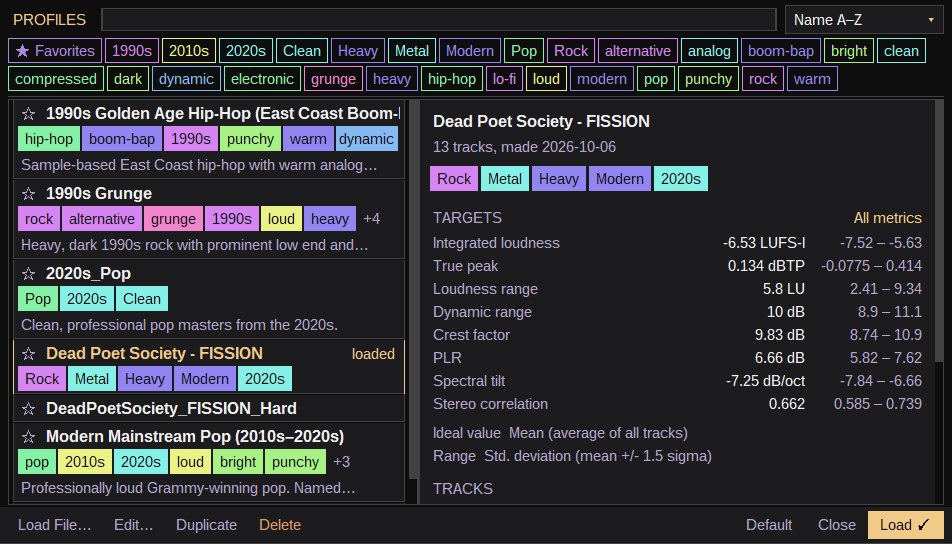Star the 1990s Grunge profile as favorite
952x544 pixels.
pyautogui.click(x=29, y=194)
